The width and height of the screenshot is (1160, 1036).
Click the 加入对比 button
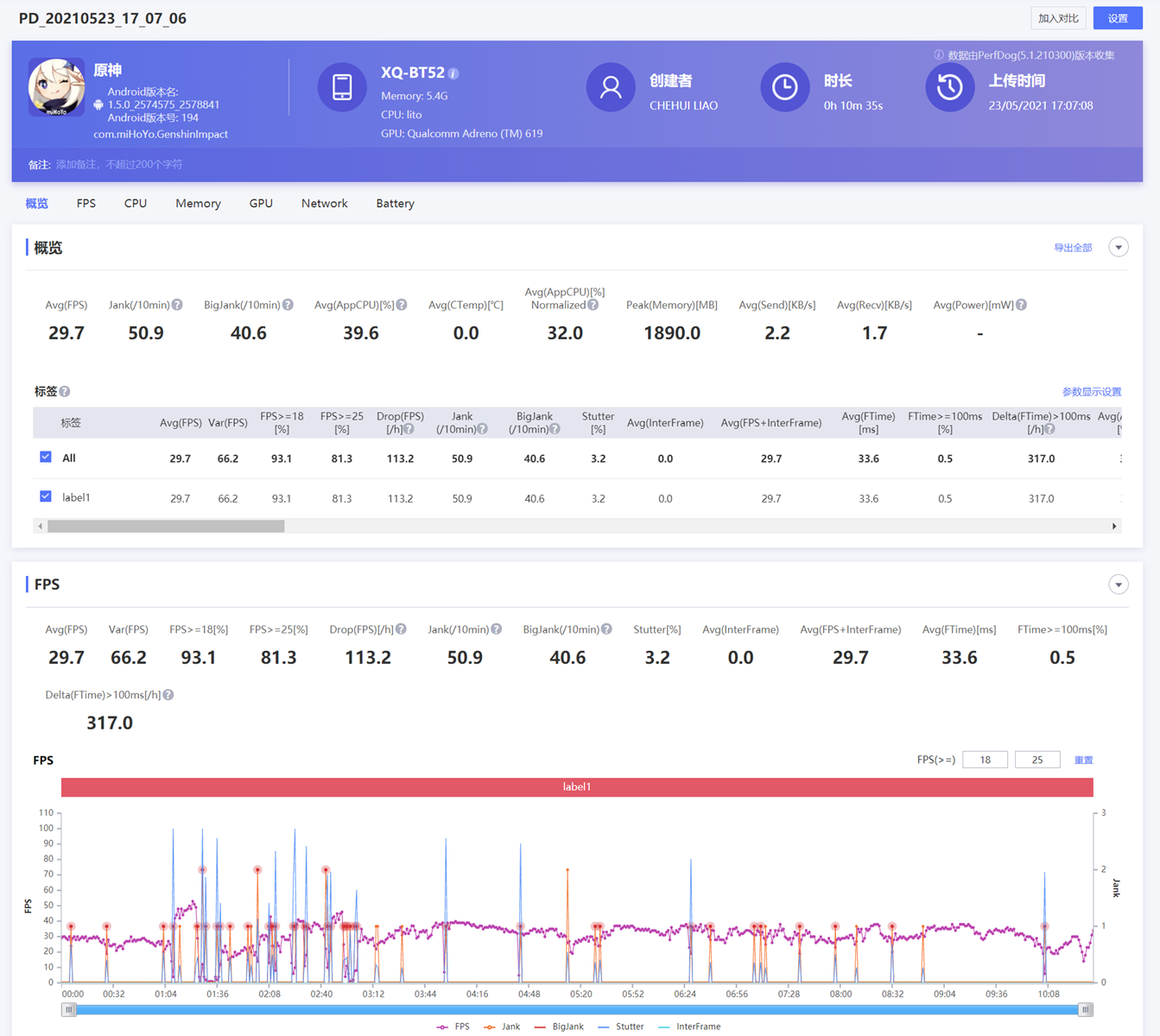tap(1058, 18)
